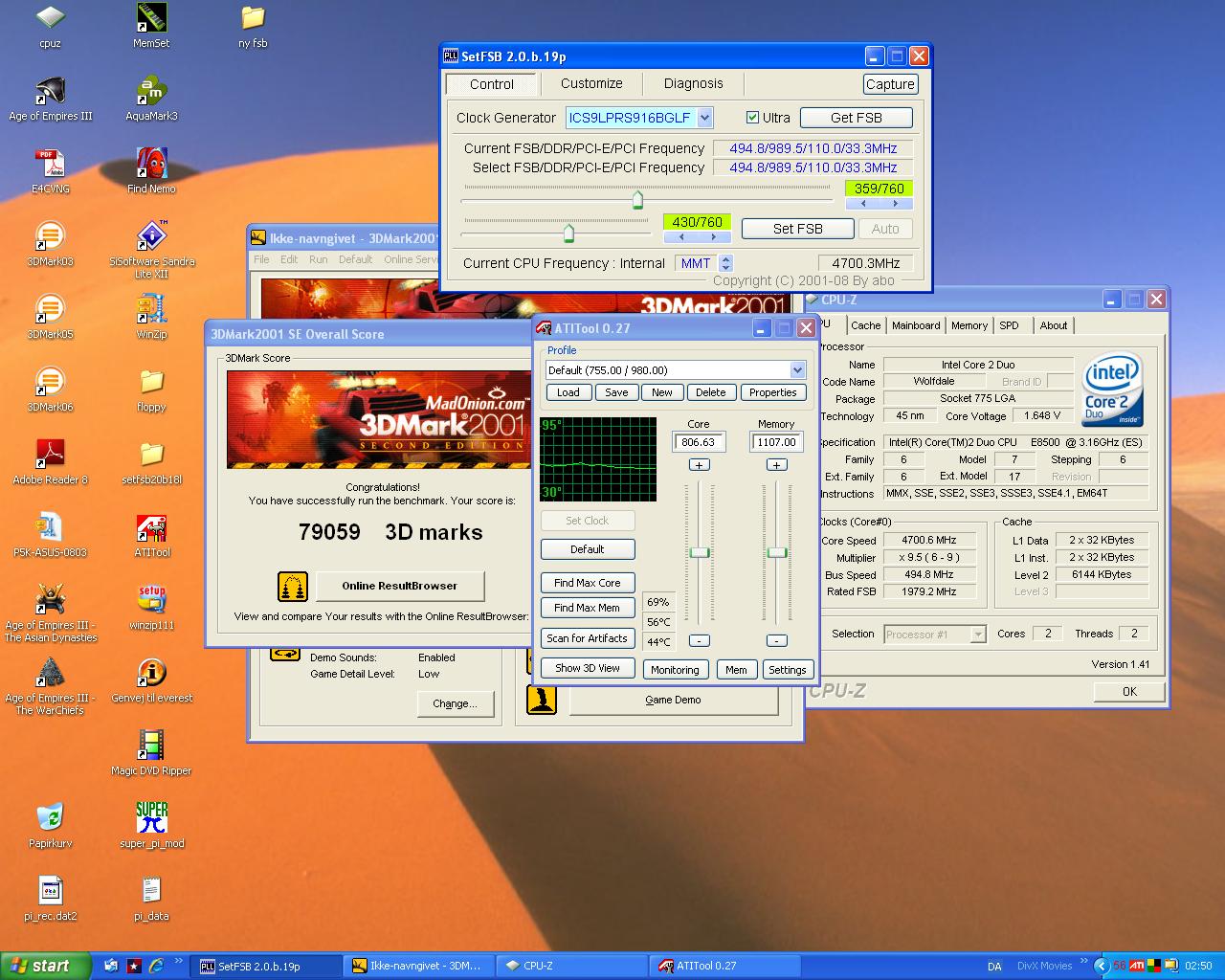Click the Get FSB button
This screenshot has width=1225, height=980.
click(x=857, y=118)
